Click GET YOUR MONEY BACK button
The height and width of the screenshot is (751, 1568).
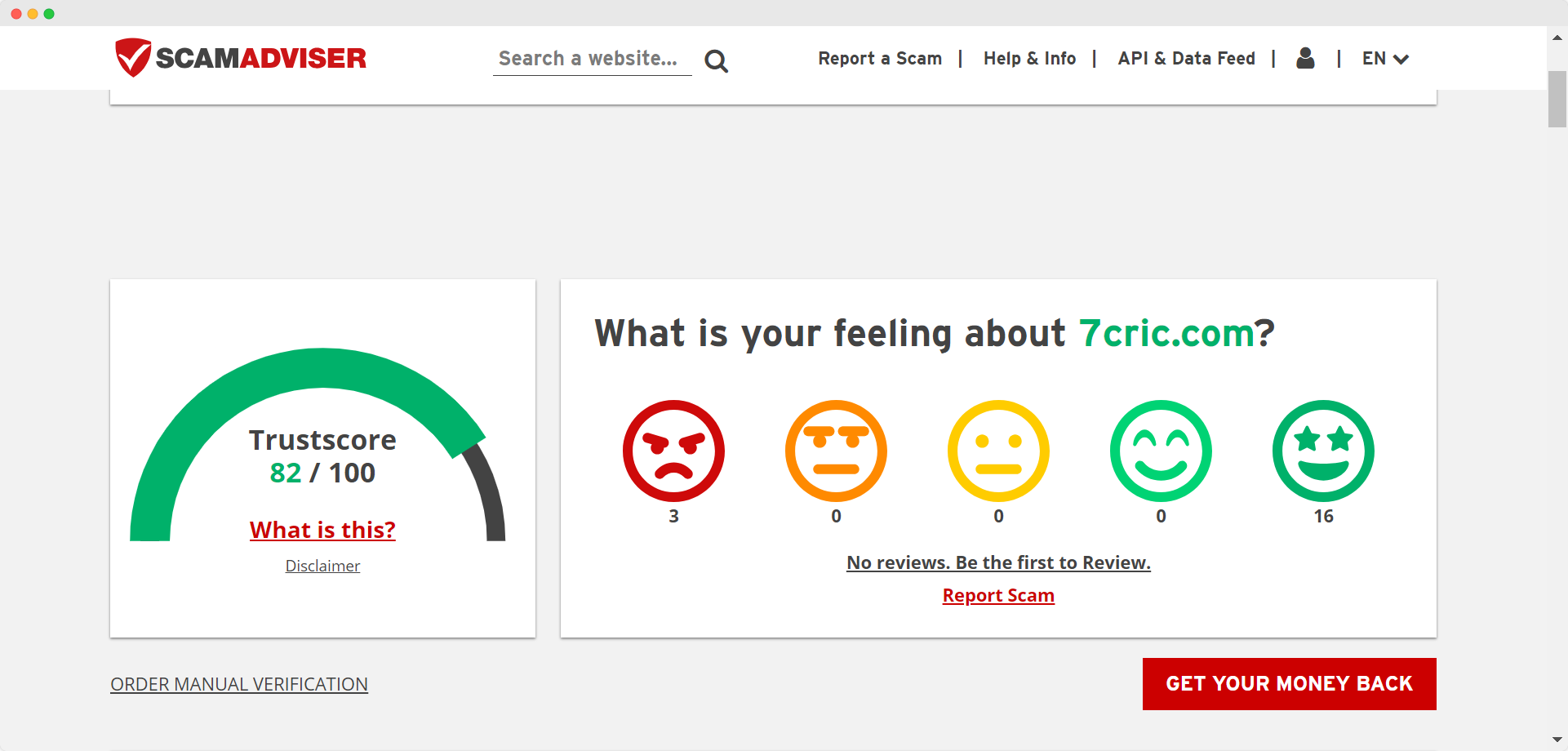(x=1289, y=684)
